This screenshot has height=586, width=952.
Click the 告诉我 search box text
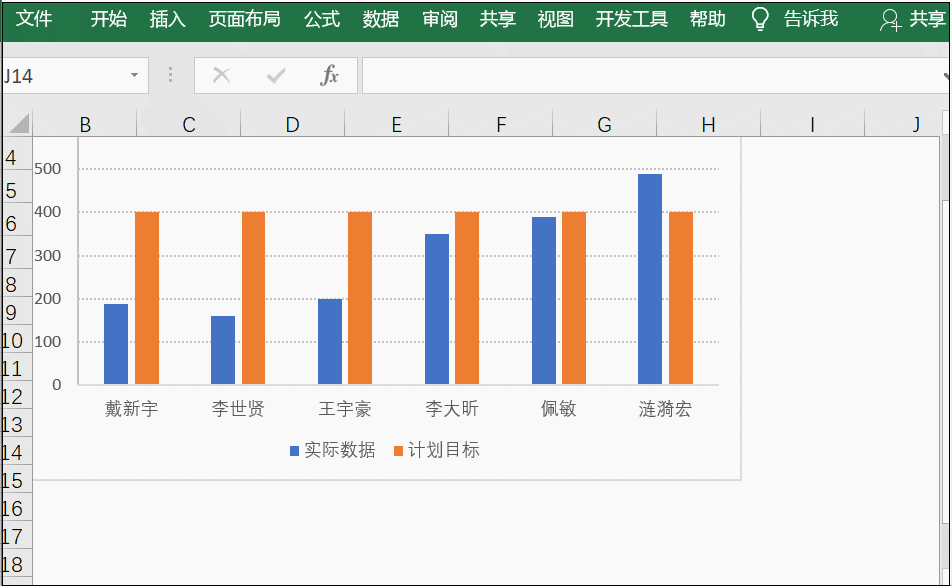(x=811, y=19)
